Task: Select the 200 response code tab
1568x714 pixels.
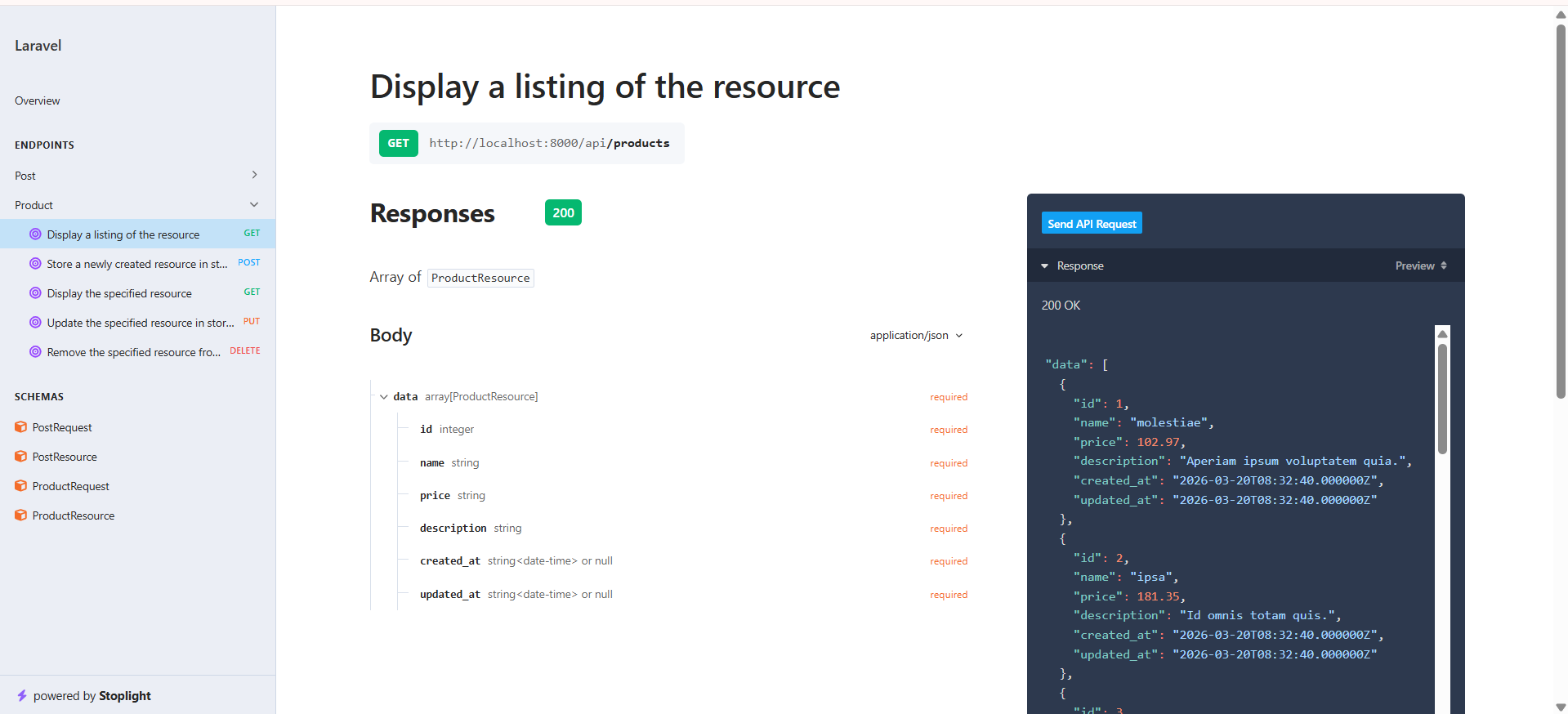Action: (563, 213)
